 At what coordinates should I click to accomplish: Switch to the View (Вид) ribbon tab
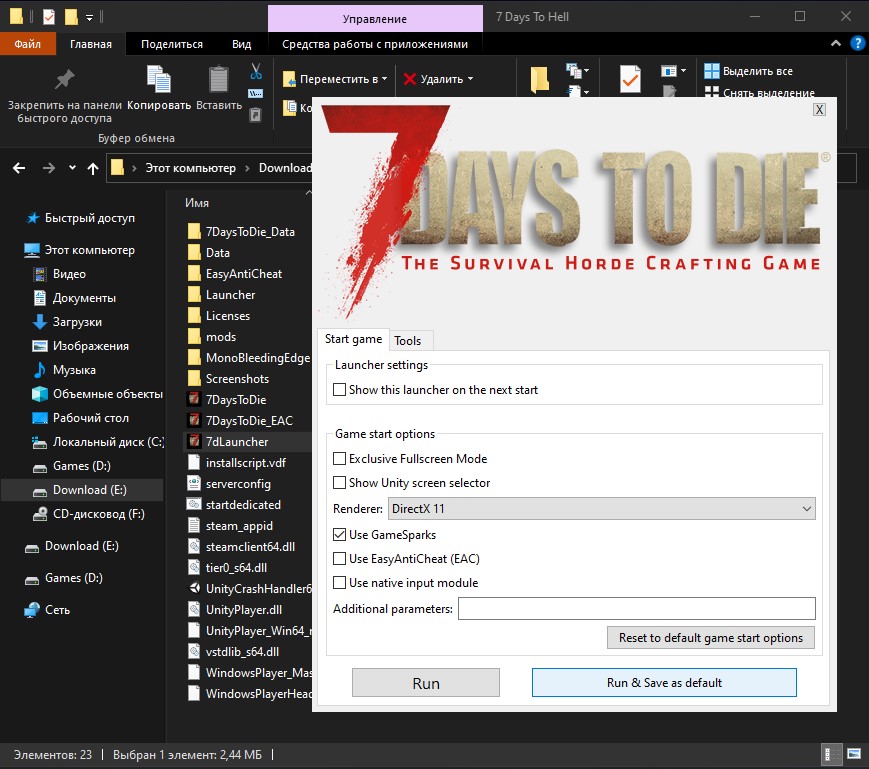242,44
